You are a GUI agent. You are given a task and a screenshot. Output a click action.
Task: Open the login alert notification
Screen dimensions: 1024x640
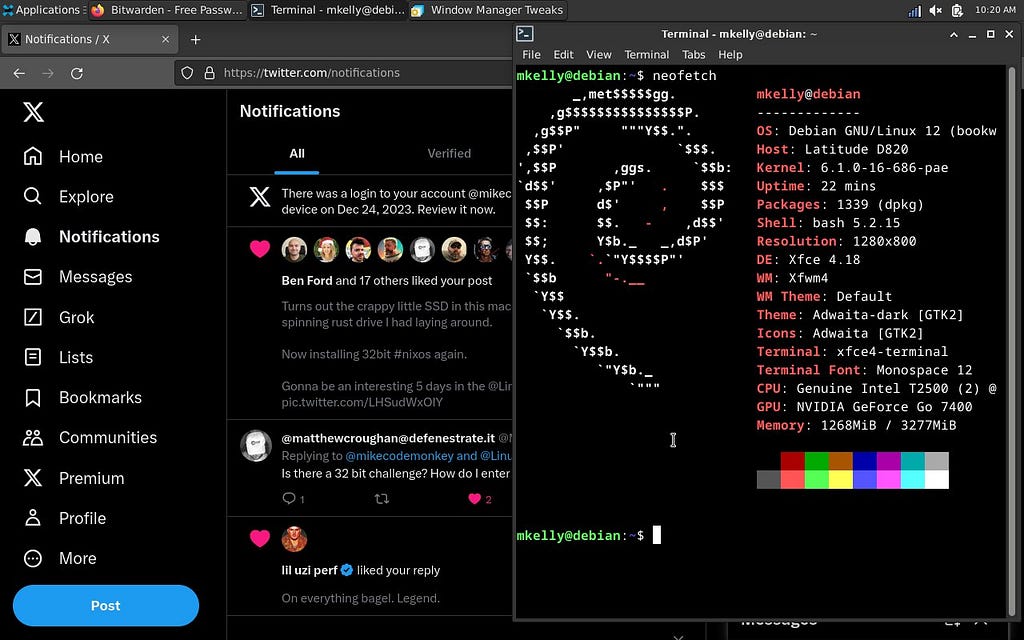click(x=370, y=201)
